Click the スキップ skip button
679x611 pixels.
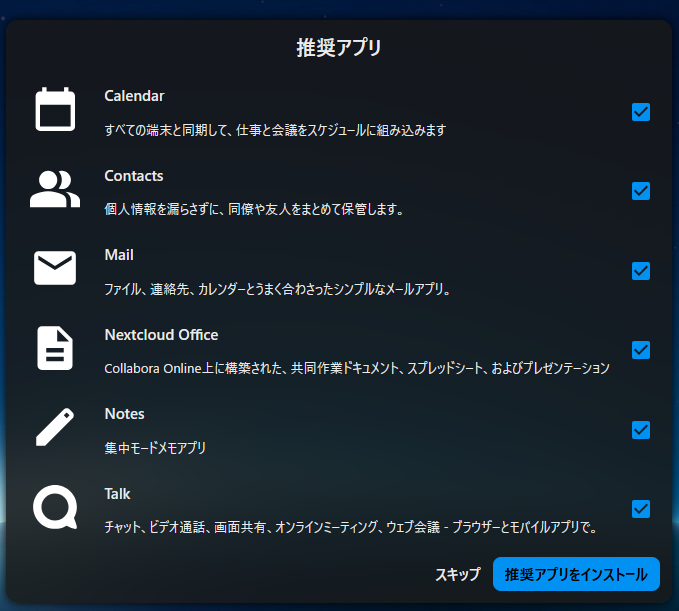pos(458,574)
